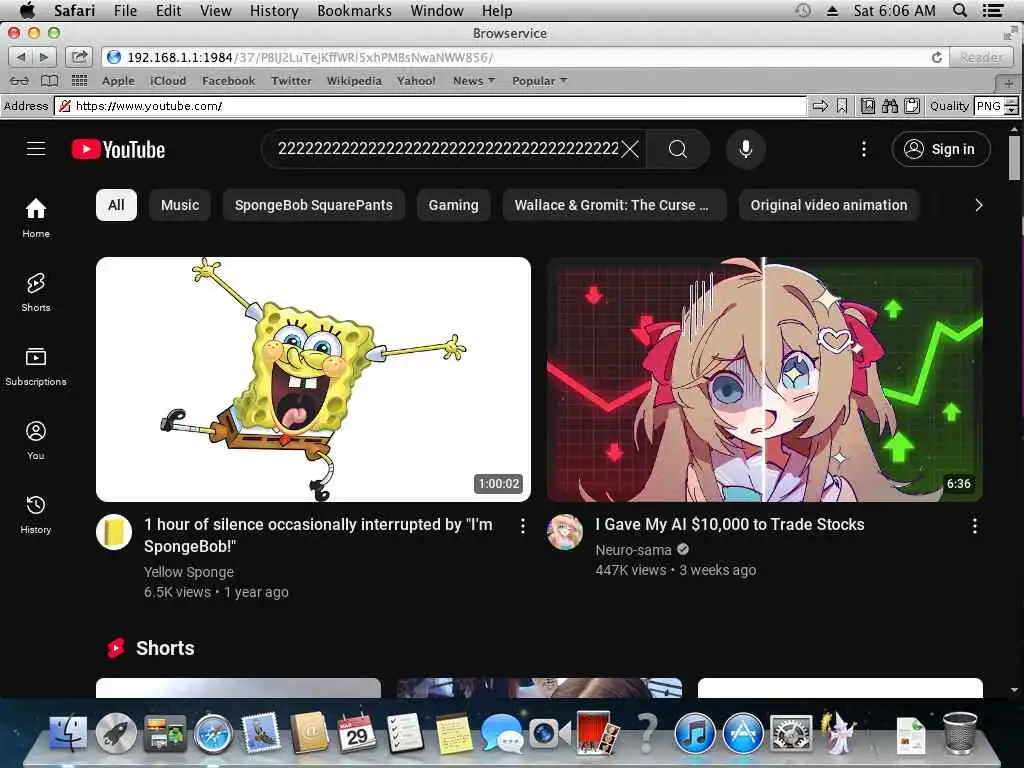Open Top Sites grid icon

(80, 81)
